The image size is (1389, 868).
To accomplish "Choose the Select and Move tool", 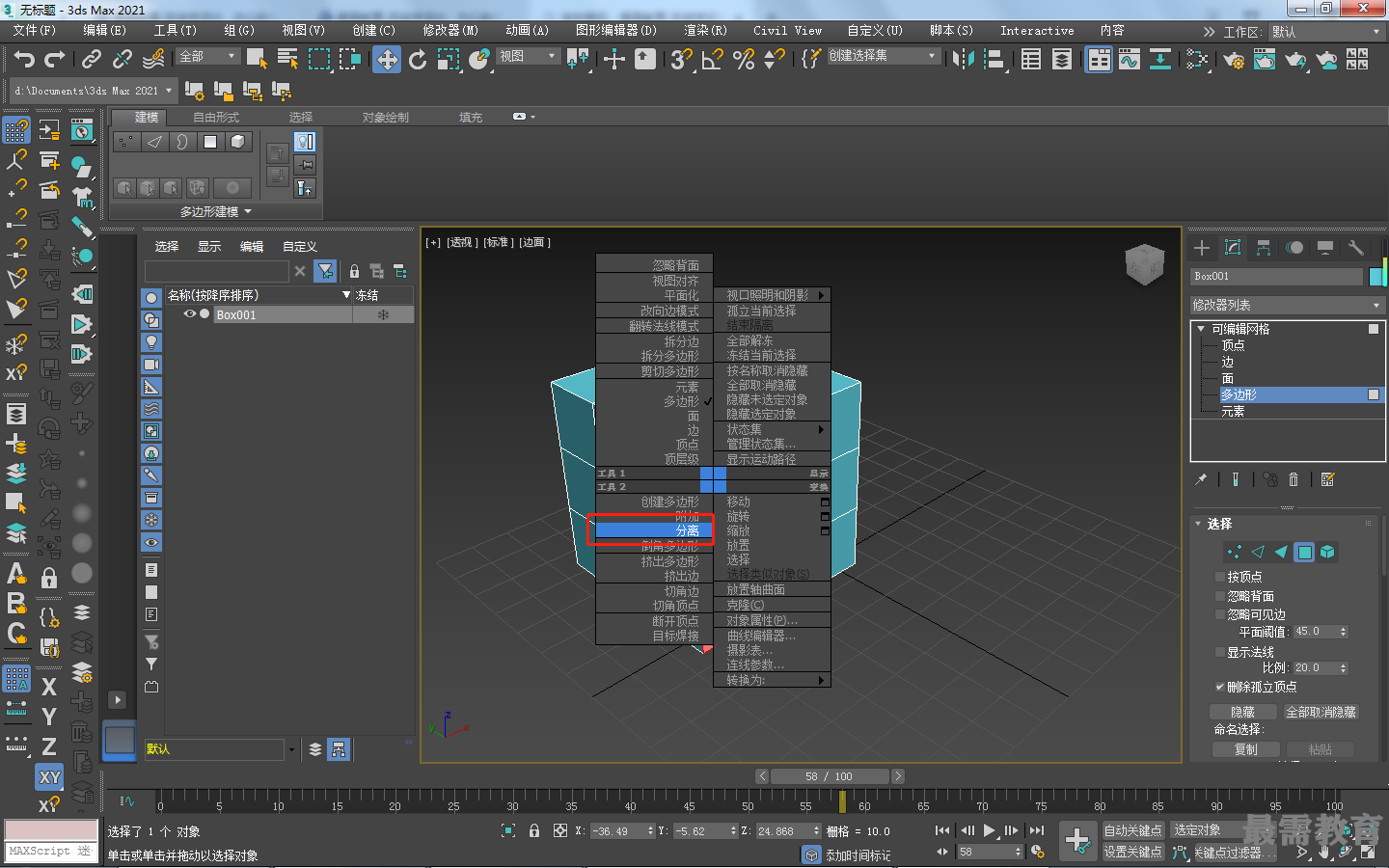I will click(x=387, y=60).
